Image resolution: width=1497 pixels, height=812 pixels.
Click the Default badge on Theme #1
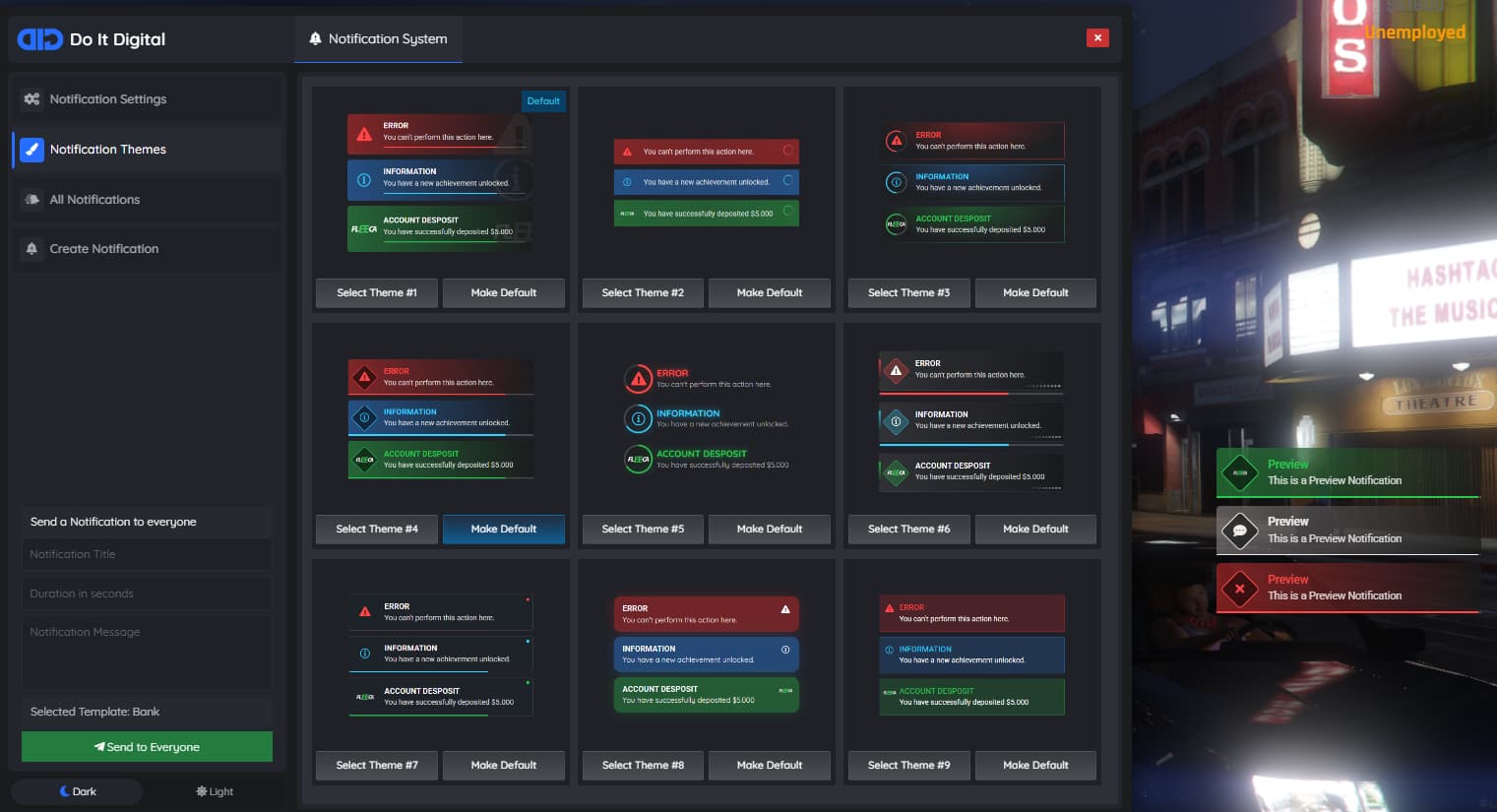point(543,100)
